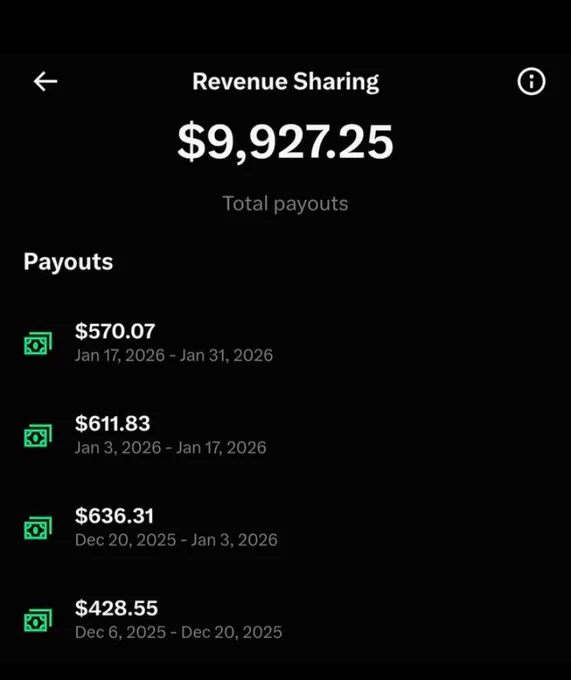Select dates Dec 20, 2025 - Jan 3, 2026

176,540
